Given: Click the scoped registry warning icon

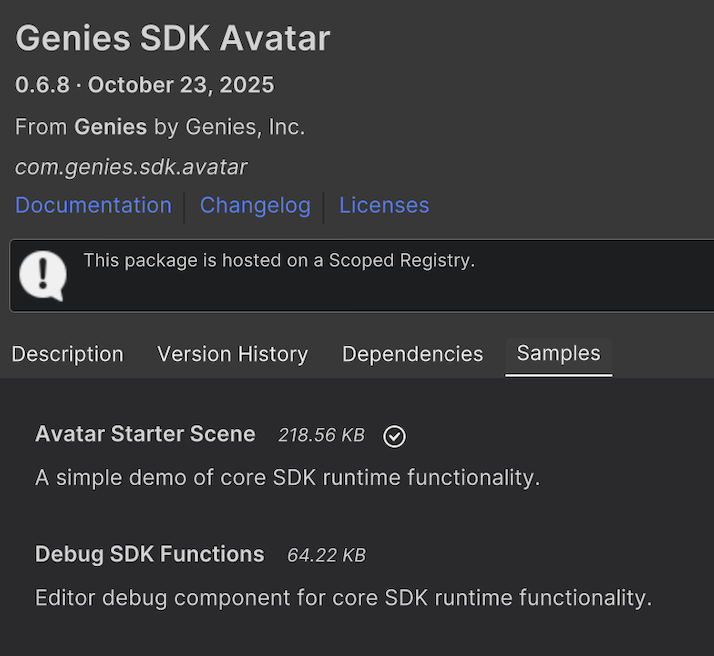Looking at the screenshot, I should pos(43,273).
